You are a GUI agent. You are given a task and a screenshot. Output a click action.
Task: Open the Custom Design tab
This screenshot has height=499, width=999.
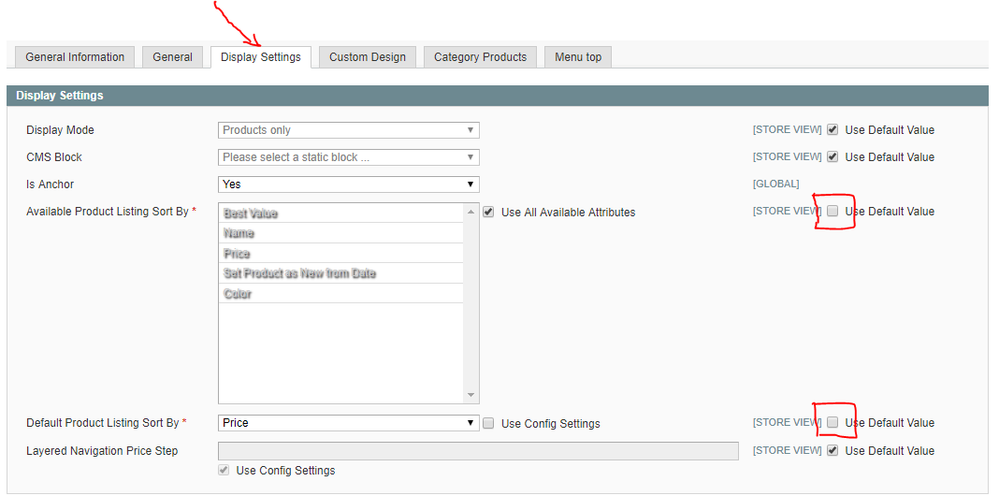pos(367,57)
